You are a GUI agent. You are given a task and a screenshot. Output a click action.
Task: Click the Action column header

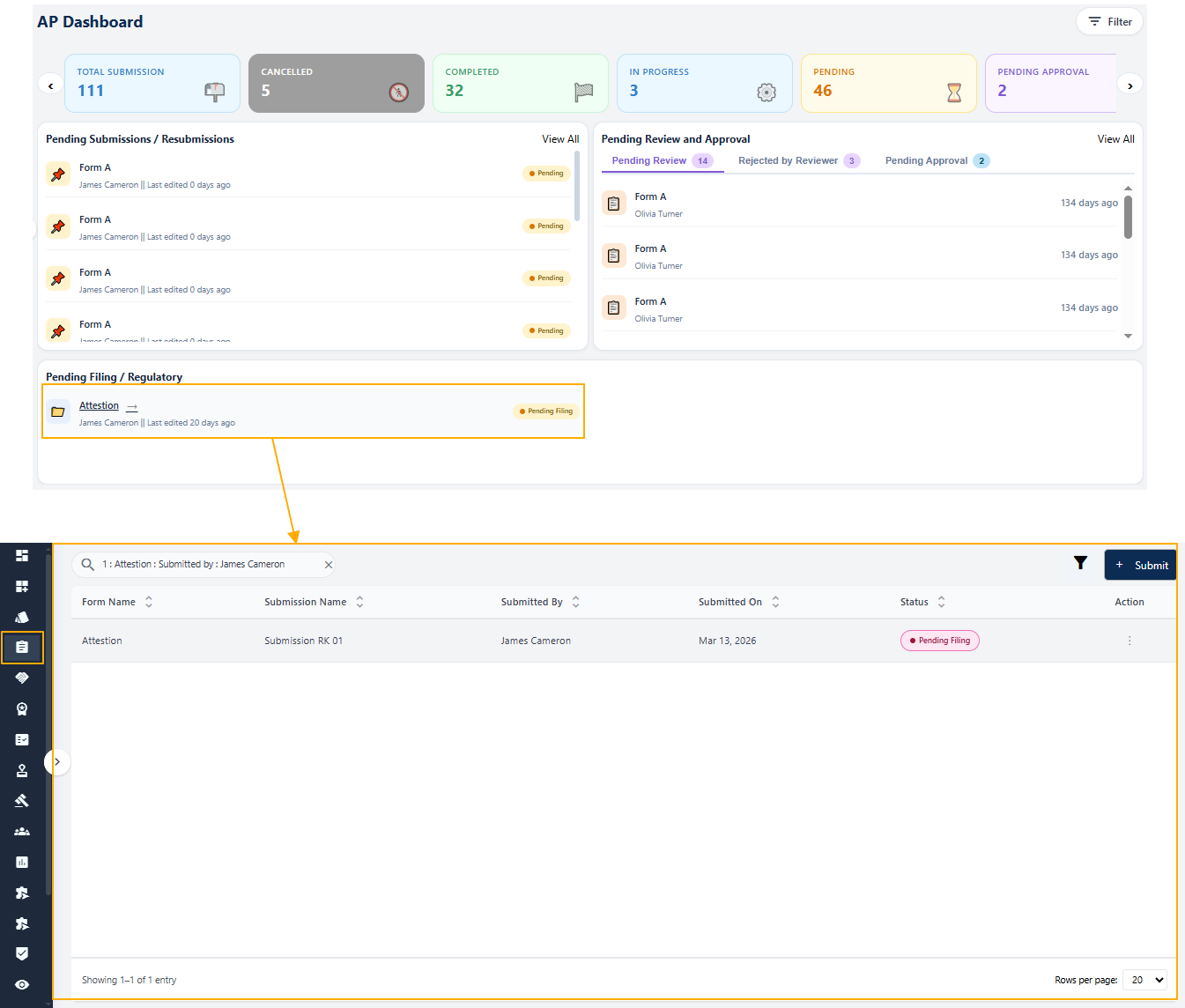click(1129, 602)
